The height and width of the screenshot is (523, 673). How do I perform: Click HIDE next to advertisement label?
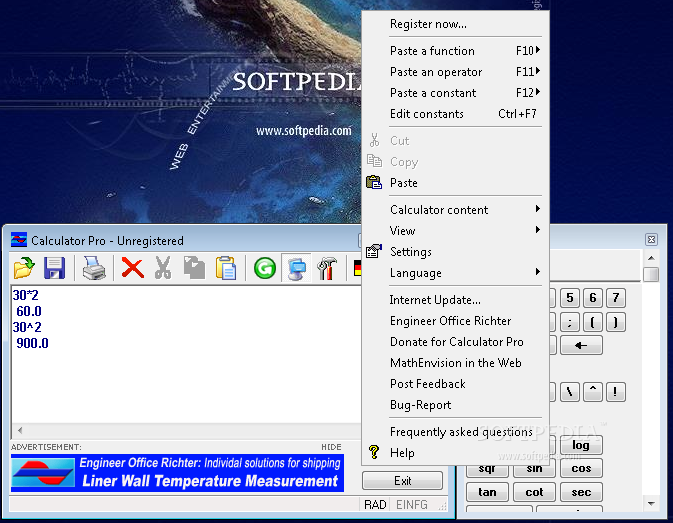coord(331,447)
